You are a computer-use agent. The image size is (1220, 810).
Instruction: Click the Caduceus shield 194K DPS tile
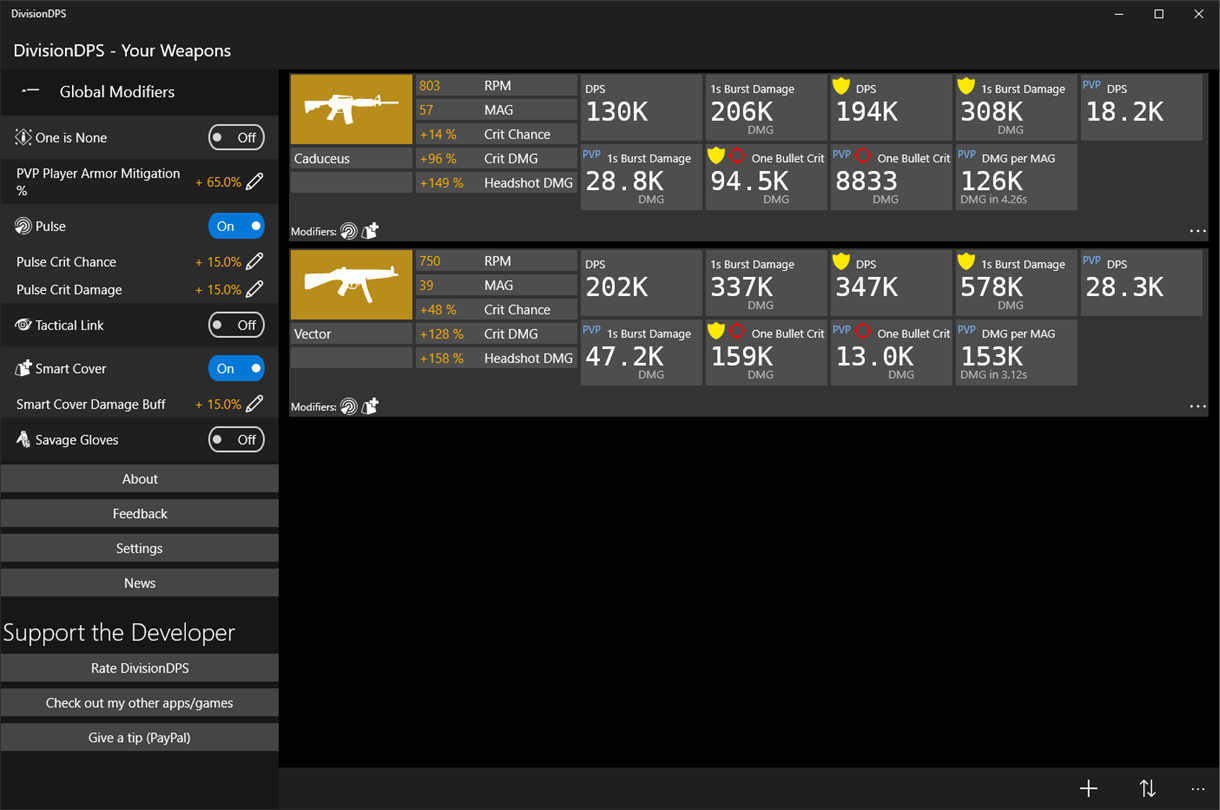[891, 107]
